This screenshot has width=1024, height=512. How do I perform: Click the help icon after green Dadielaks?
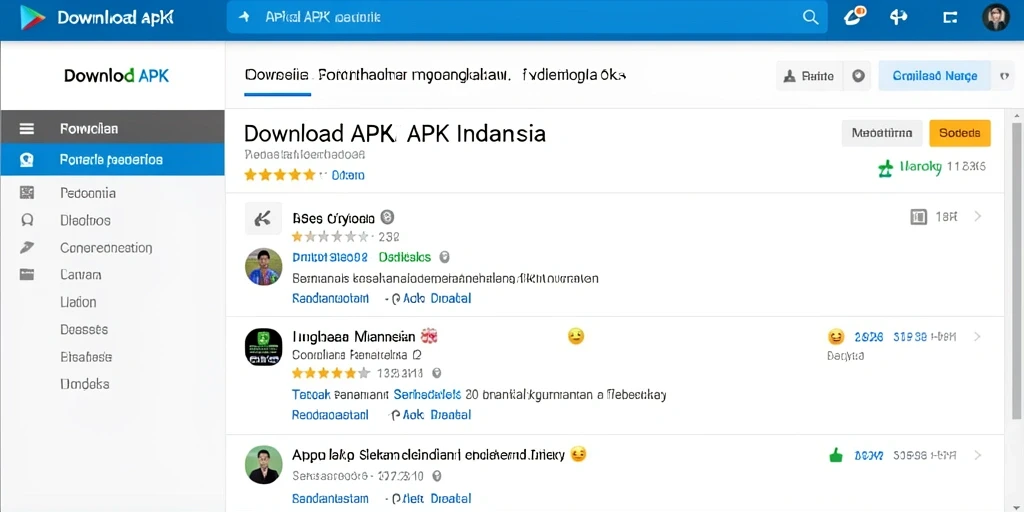click(445, 257)
